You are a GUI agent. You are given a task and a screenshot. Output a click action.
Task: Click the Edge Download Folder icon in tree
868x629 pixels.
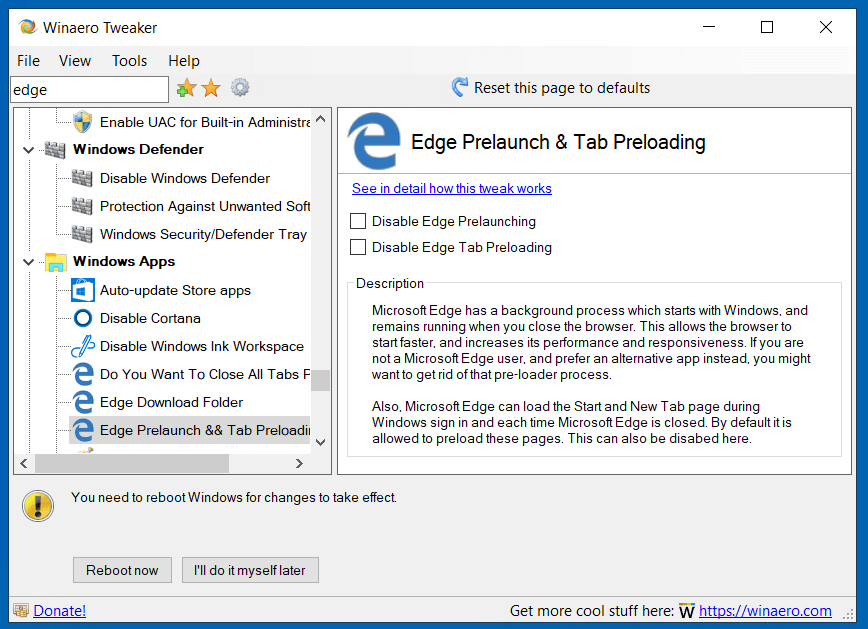pos(83,402)
